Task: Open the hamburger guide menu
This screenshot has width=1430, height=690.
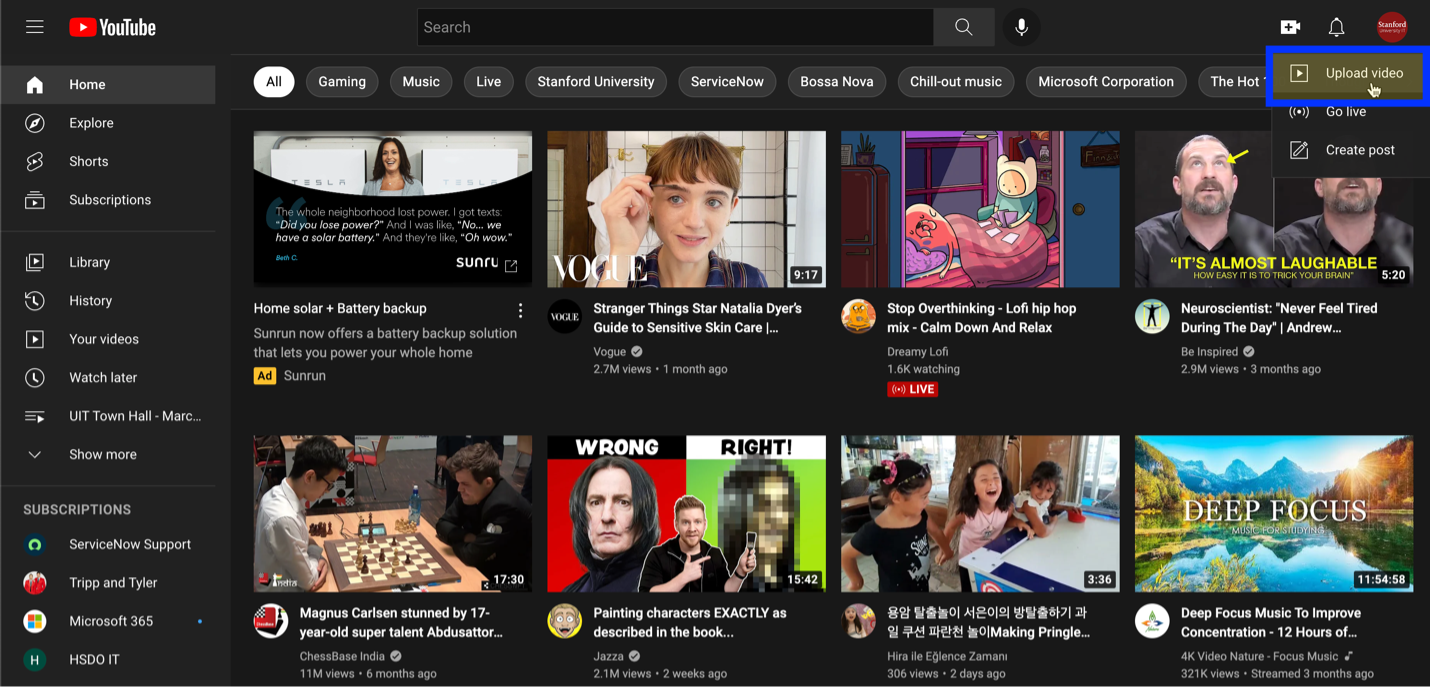Action: click(35, 27)
